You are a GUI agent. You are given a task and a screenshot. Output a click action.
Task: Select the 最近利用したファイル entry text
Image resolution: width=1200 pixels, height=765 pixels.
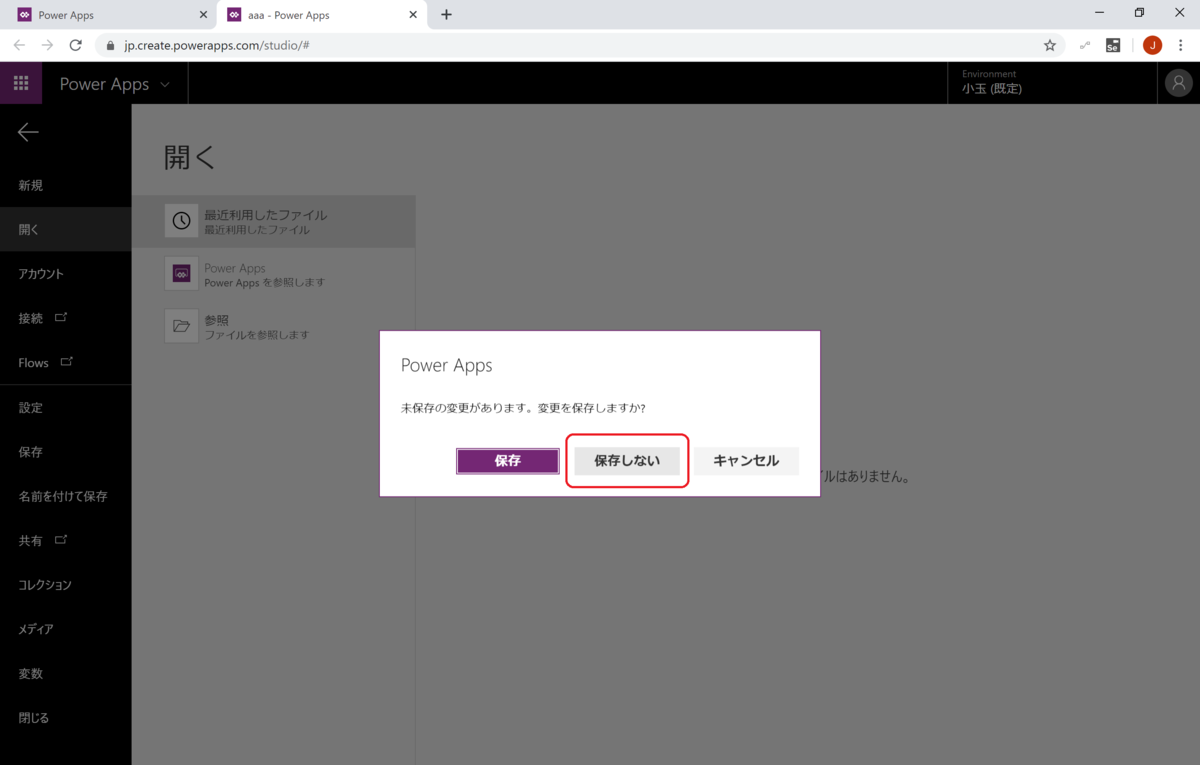265,221
